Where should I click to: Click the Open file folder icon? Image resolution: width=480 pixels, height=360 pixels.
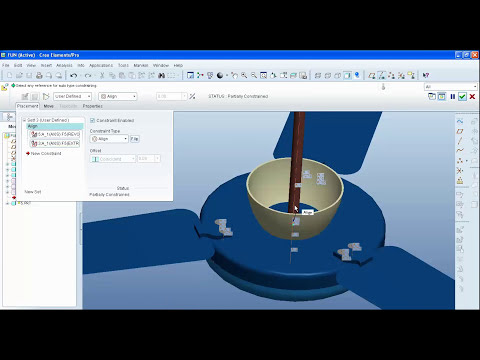pyautogui.click(x=19, y=76)
